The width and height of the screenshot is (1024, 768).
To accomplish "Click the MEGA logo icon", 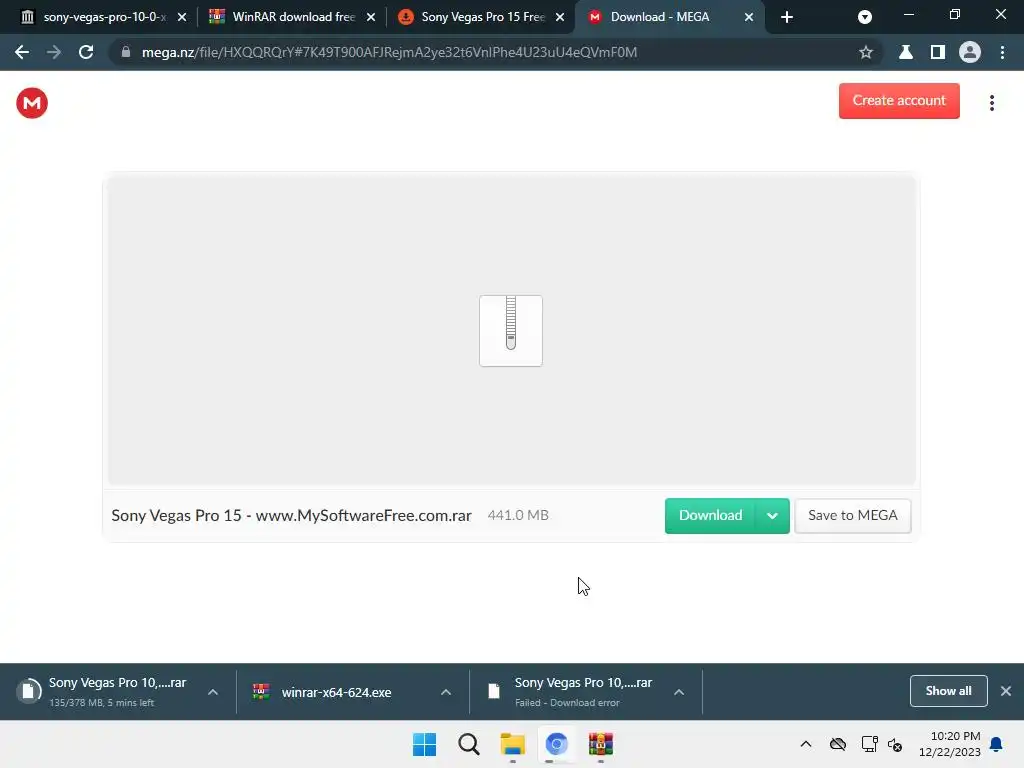I will point(32,103).
